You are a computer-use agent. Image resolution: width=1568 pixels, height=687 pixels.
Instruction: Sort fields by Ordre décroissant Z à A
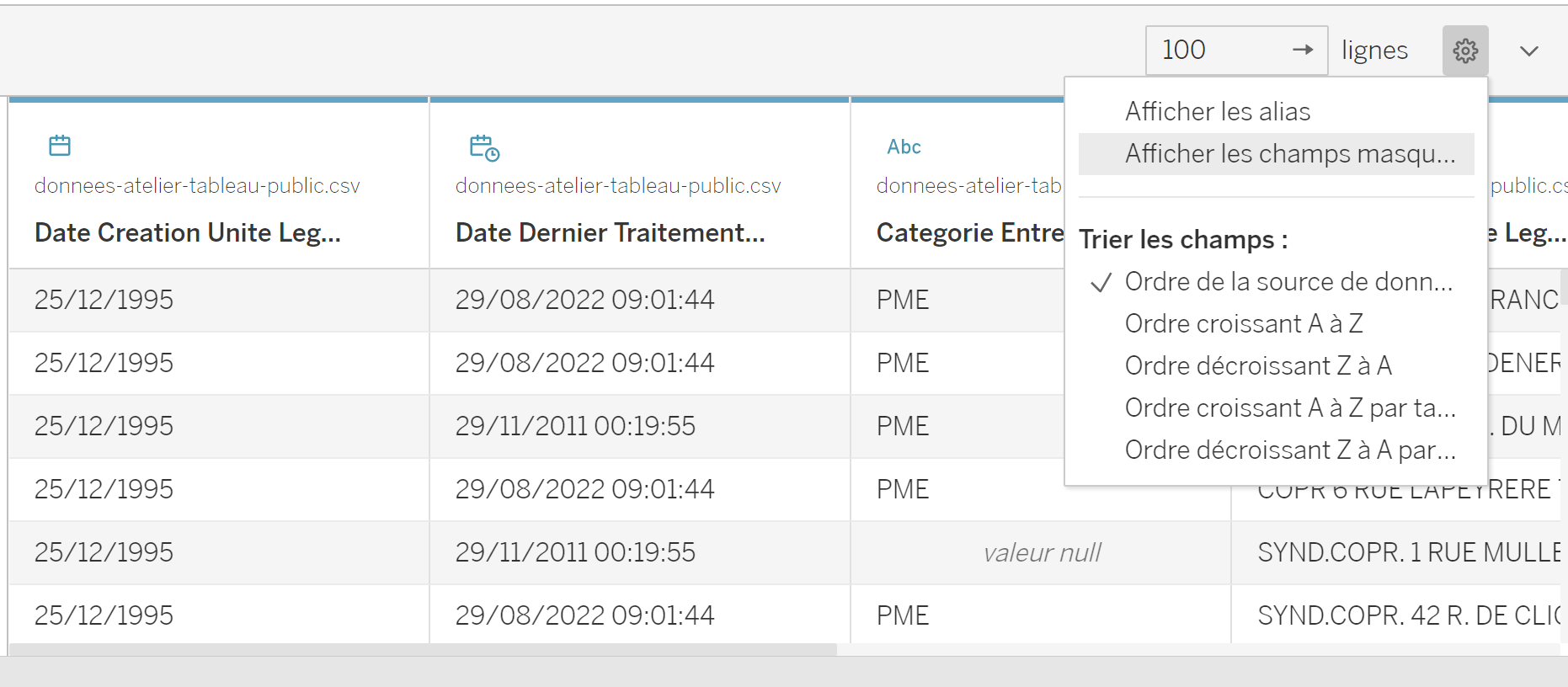tap(1277, 366)
